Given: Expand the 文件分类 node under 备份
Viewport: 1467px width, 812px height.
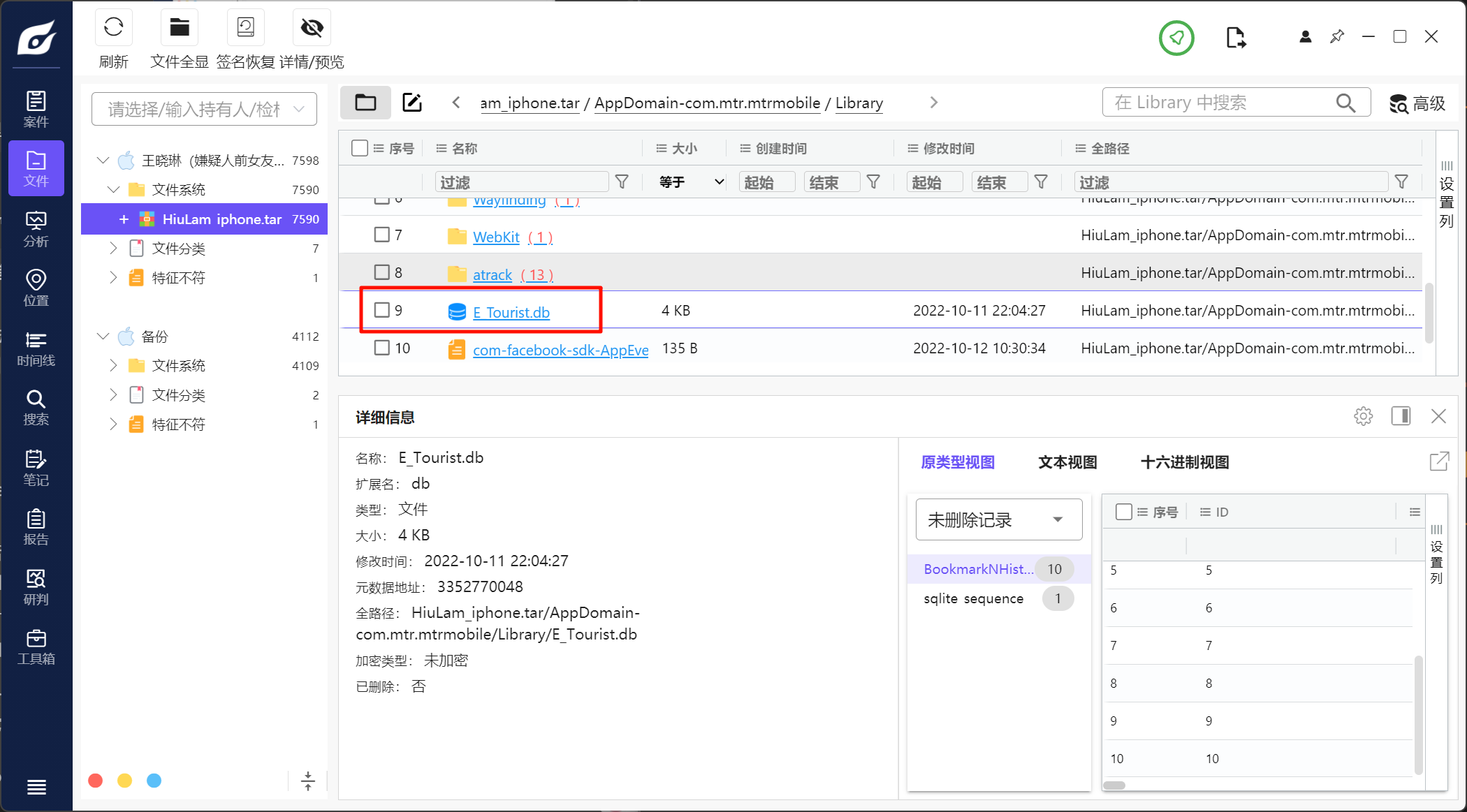Looking at the screenshot, I should tap(113, 395).
